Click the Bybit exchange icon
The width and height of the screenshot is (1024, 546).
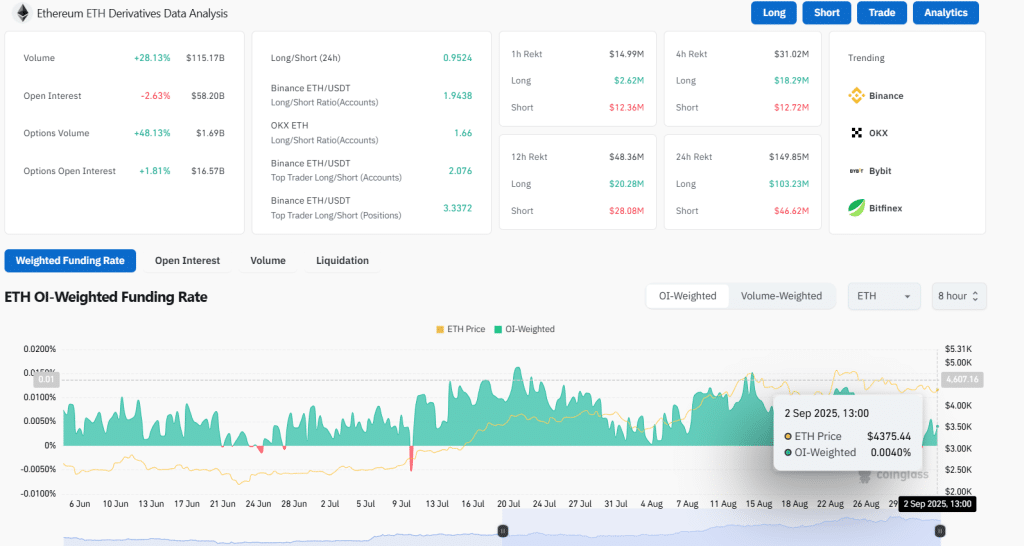pos(856,171)
